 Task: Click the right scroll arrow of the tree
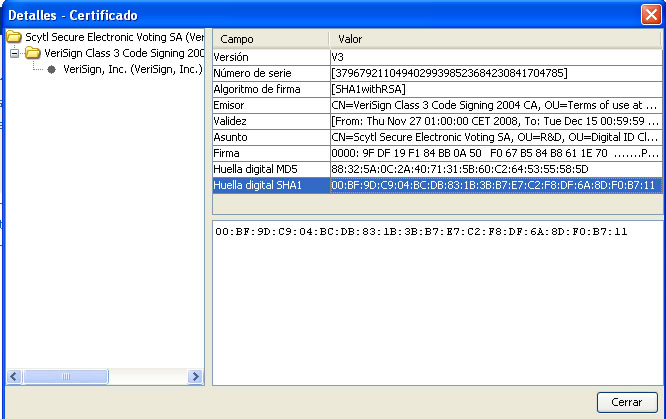tap(195, 377)
